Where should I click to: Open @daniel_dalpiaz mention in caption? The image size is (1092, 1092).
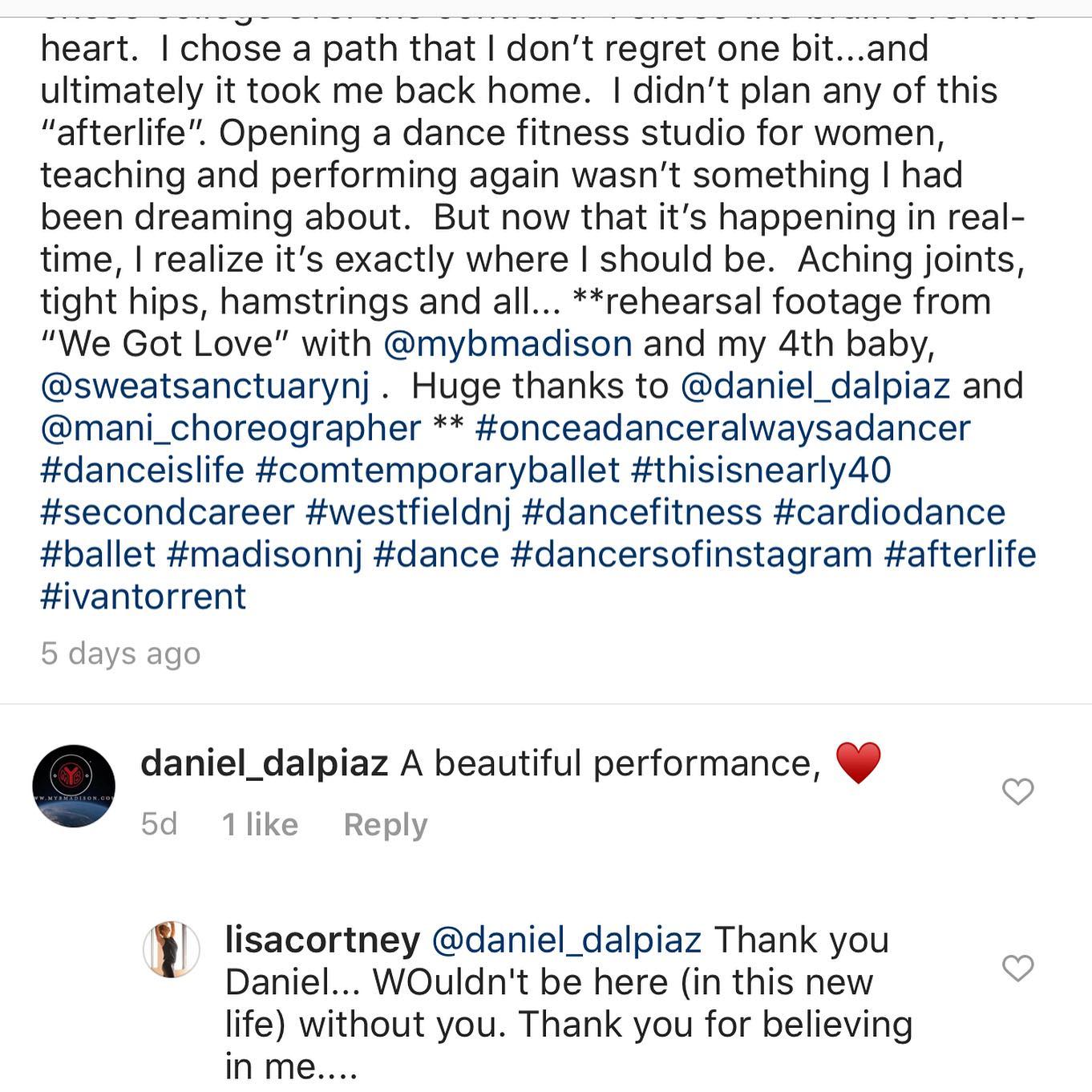815,386
